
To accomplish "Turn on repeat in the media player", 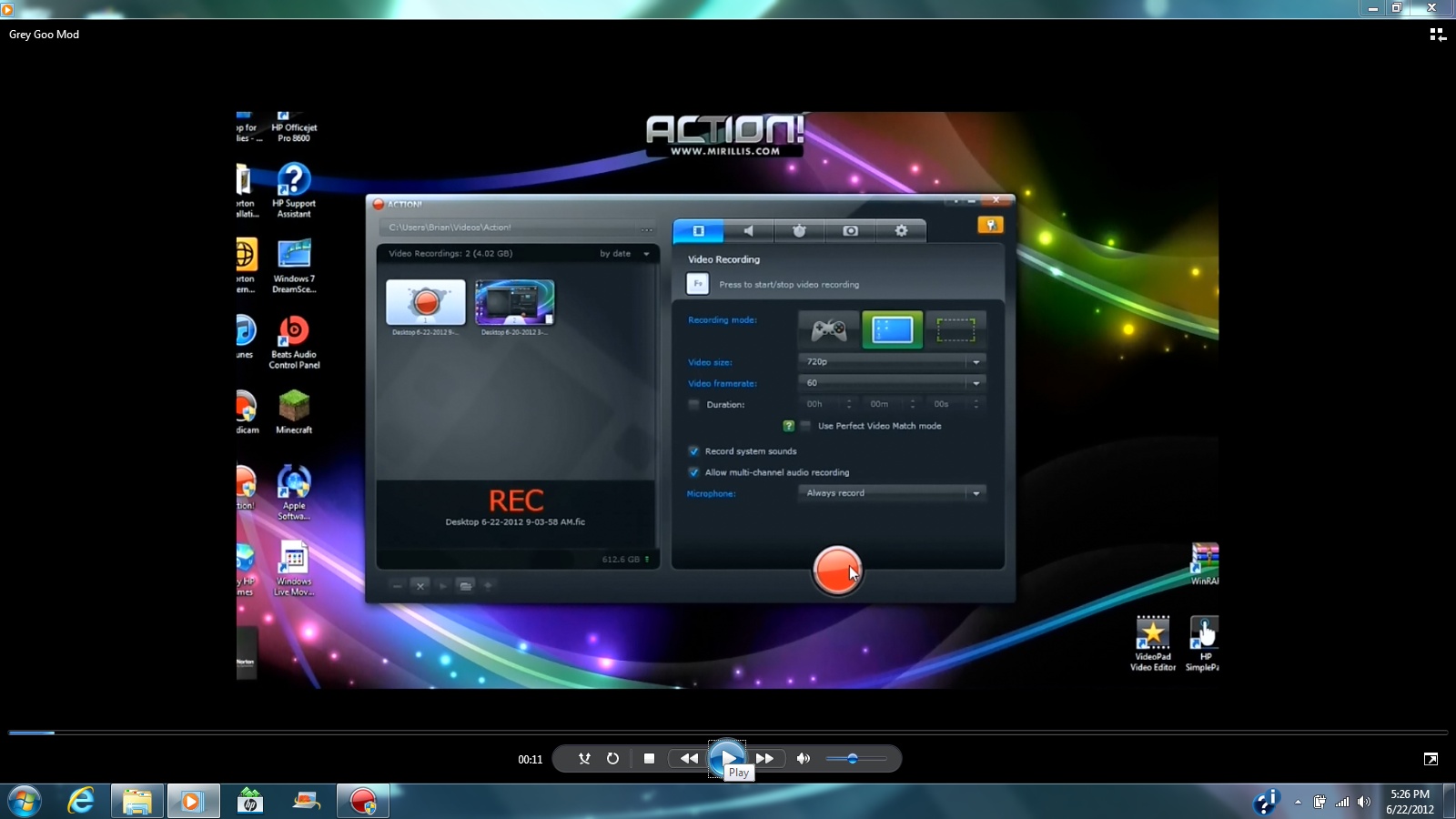I will (612, 758).
